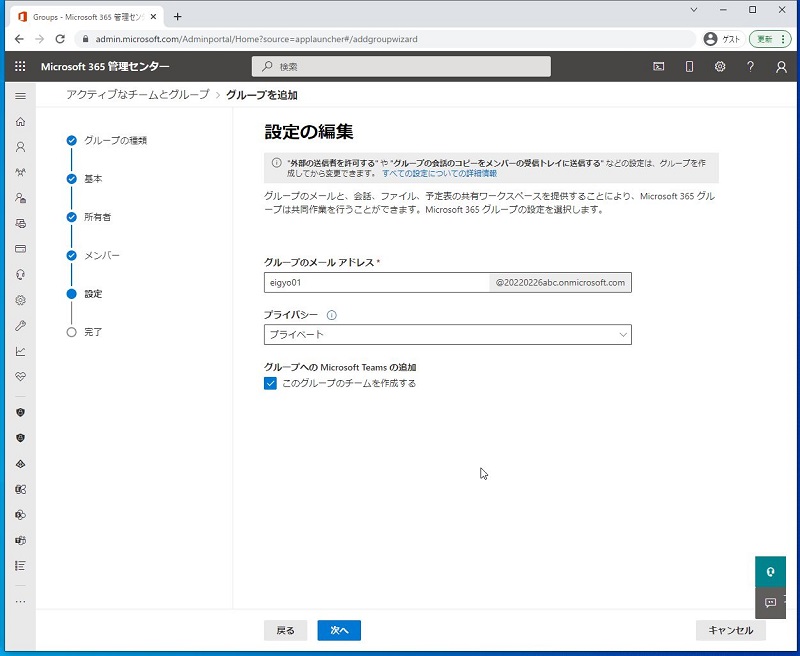
Task: Open Setup wrench icon in sidebar
Action: [20, 325]
